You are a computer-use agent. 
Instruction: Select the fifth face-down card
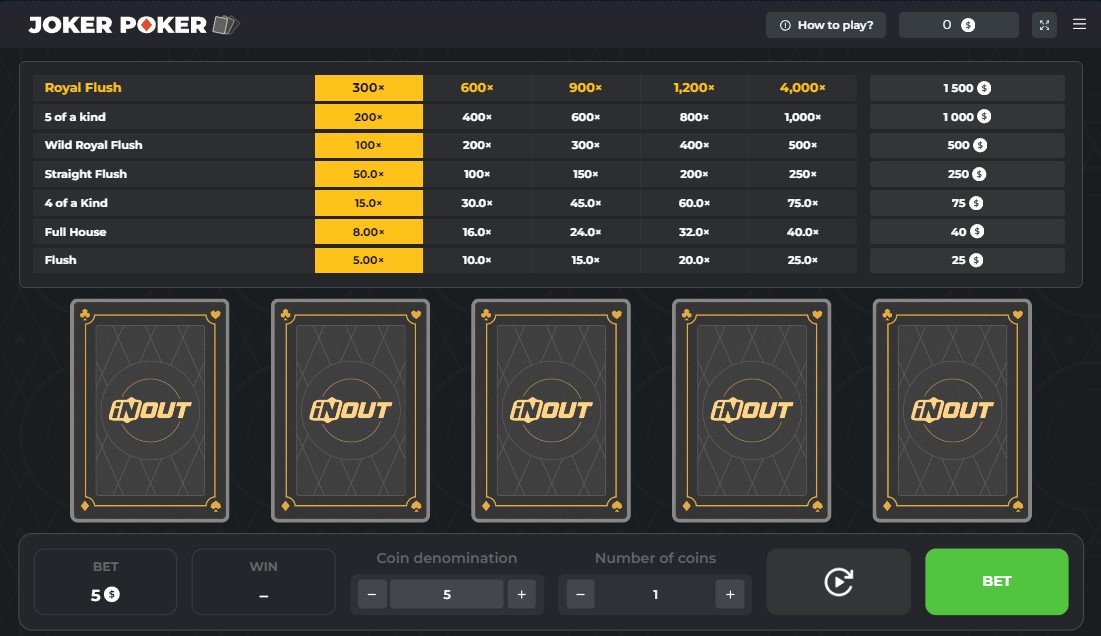[x=952, y=410]
